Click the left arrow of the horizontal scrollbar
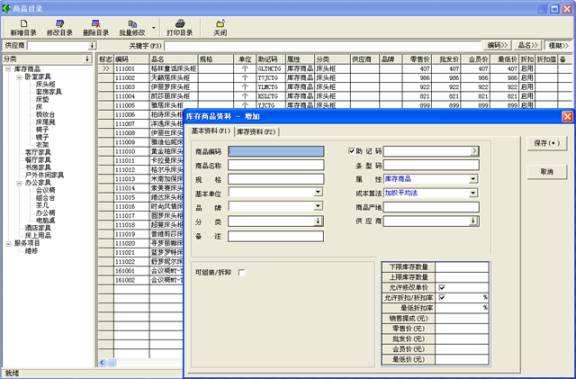The height and width of the screenshot is (379, 576). [102, 363]
